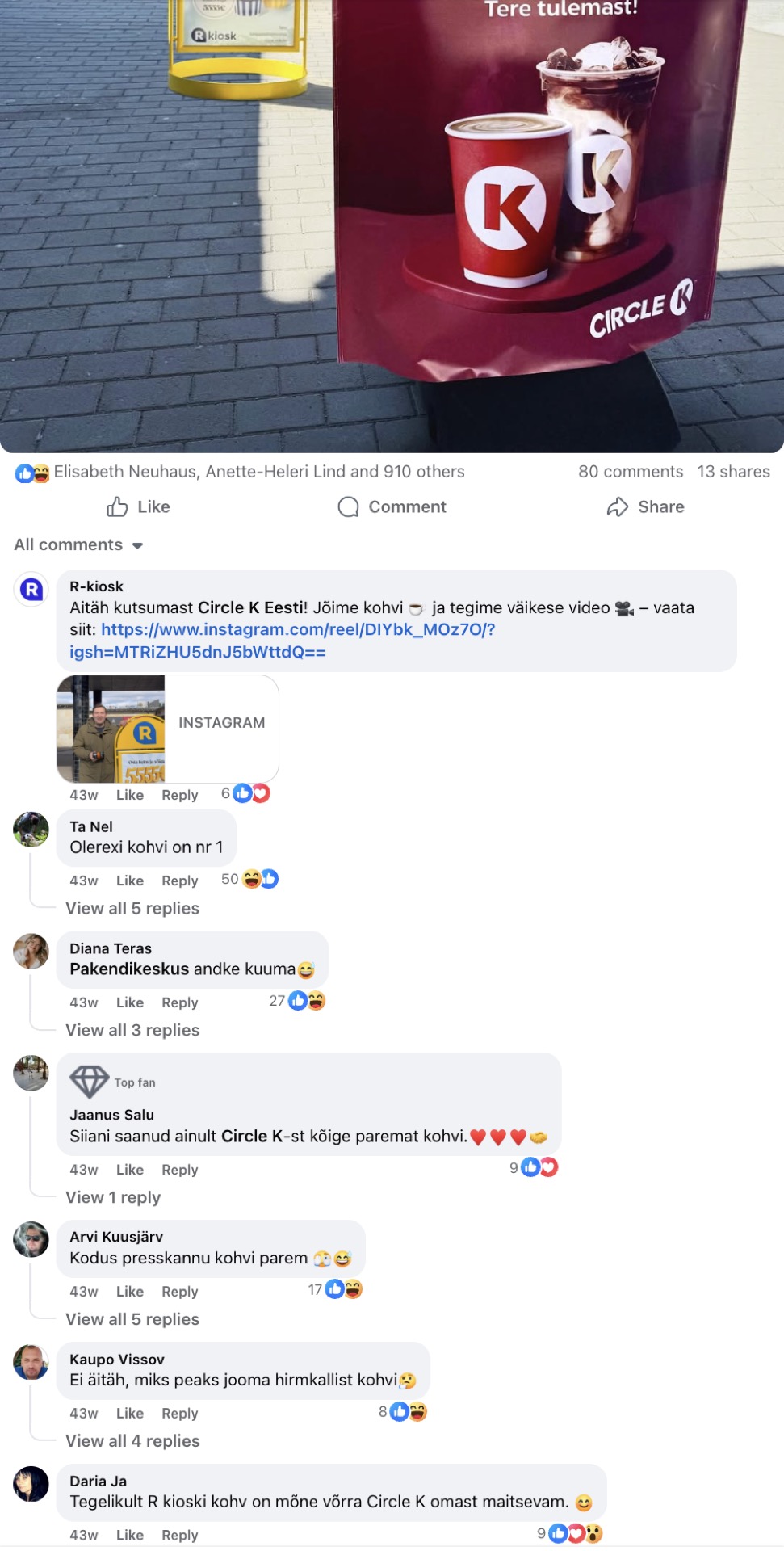Like Diana Teras's comment
Image resolution: width=784 pixels, height=1551 pixels.
coord(130,1002)
